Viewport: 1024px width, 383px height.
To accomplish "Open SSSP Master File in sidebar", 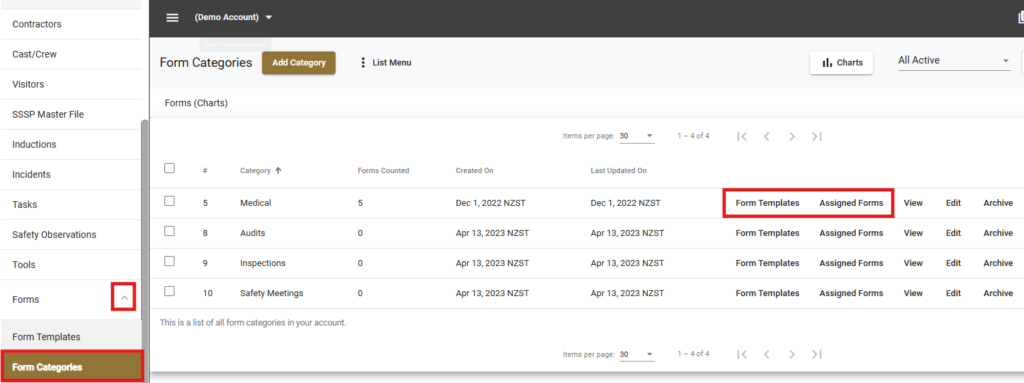I will tap(71, 114).
